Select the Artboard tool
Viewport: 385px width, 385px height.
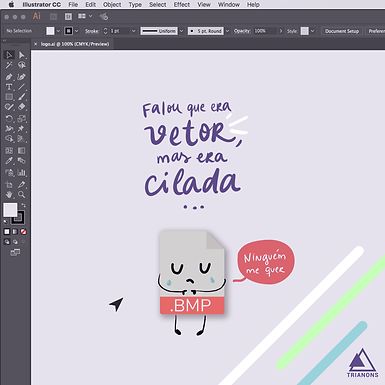click(9, 185)
